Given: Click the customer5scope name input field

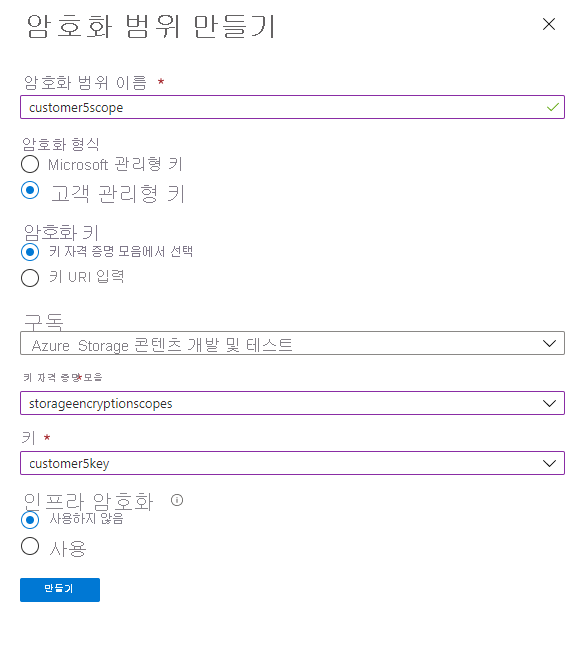Looking at the screenshot, I should click(x=292, y=107).
